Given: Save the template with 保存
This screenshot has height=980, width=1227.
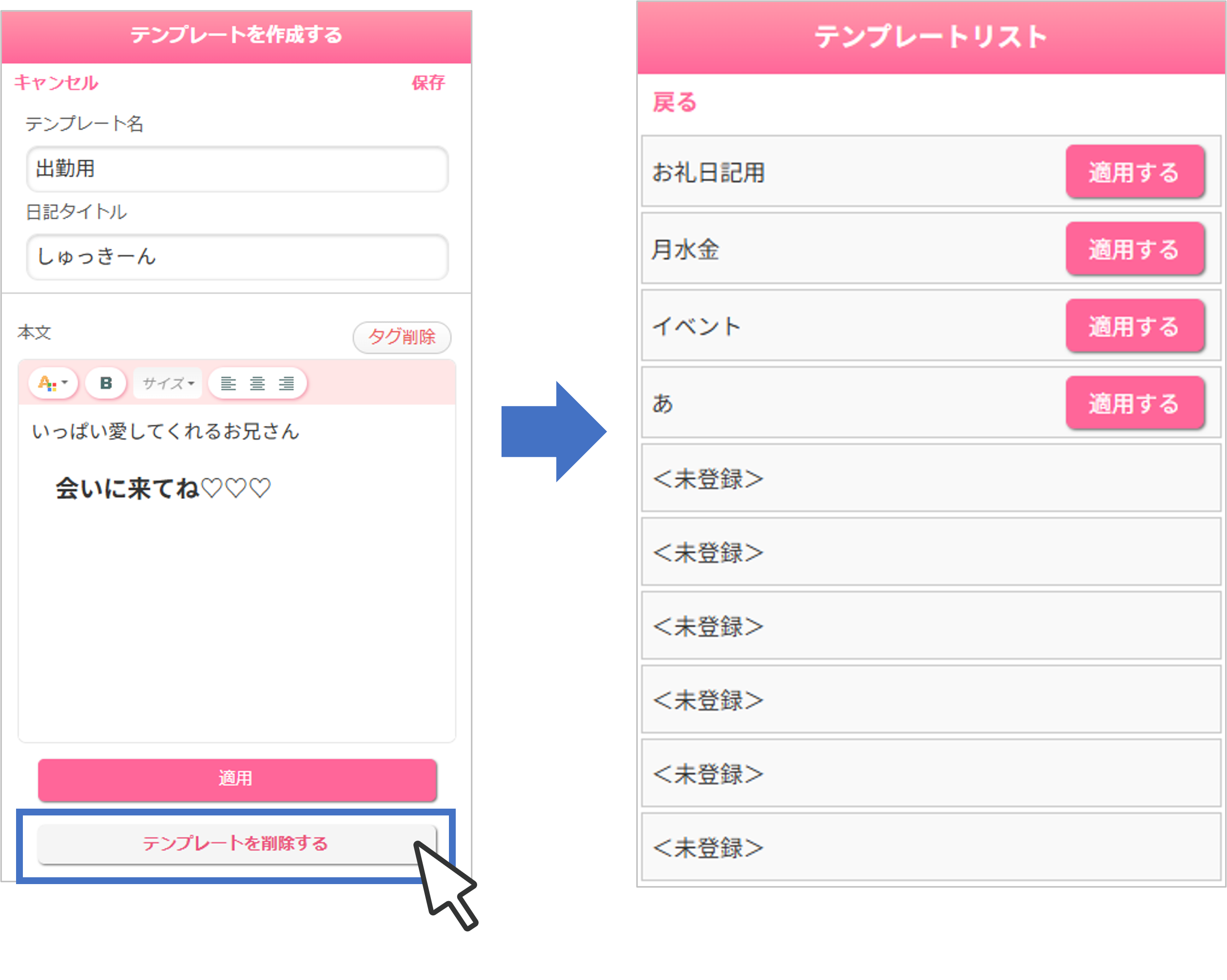Looking at the screenshot, I should point(428,83).
